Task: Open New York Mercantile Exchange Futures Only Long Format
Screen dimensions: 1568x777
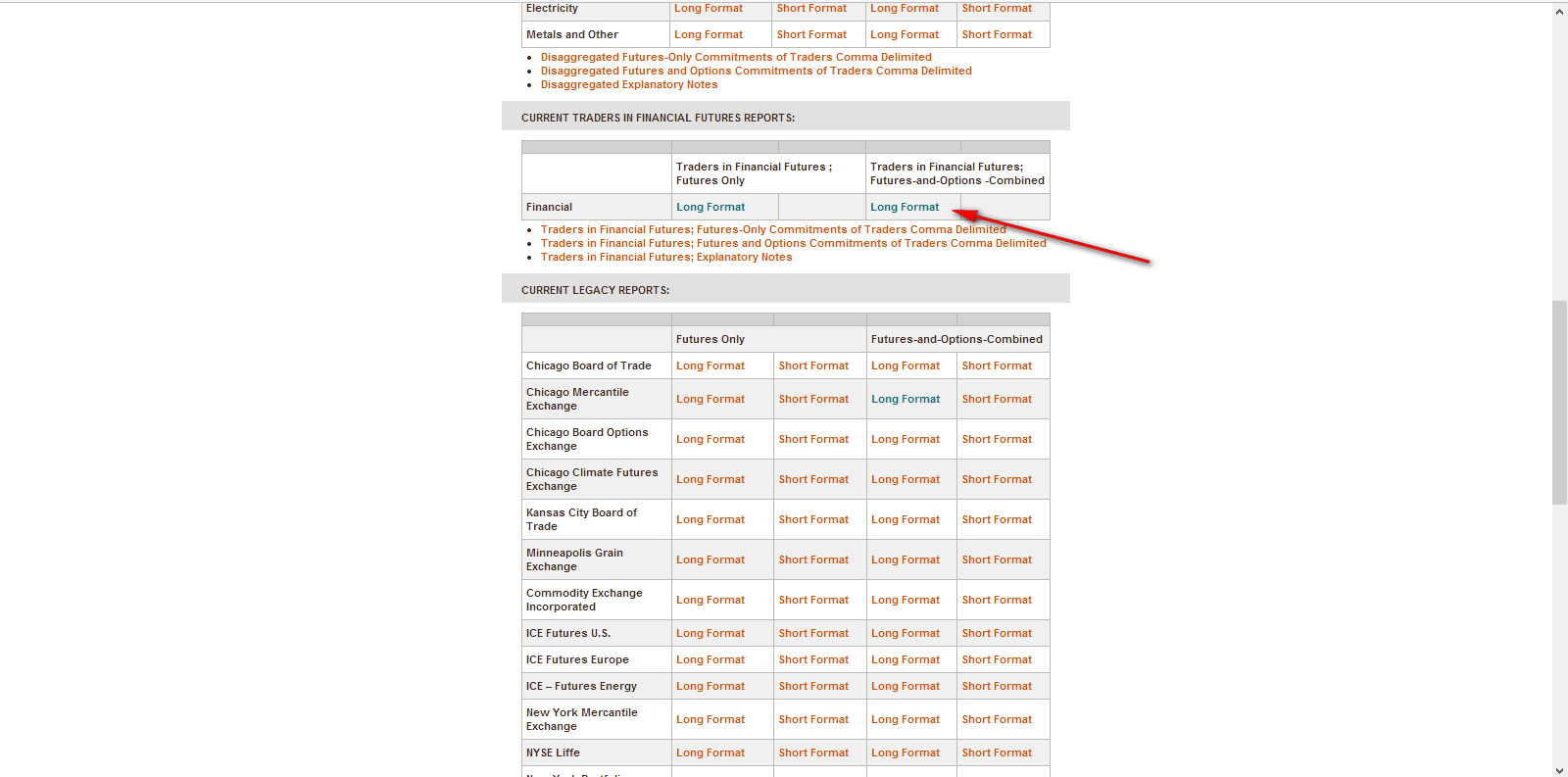Action: 710,719
